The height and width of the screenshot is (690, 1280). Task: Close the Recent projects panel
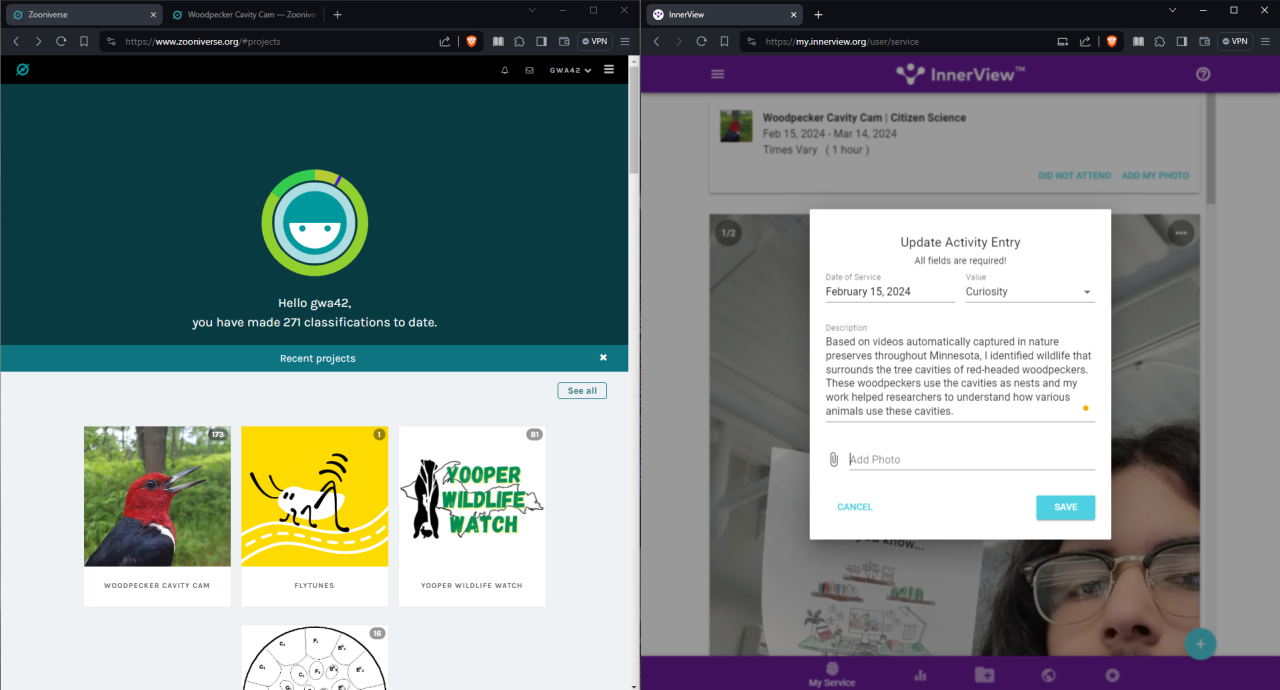point(603,357)
